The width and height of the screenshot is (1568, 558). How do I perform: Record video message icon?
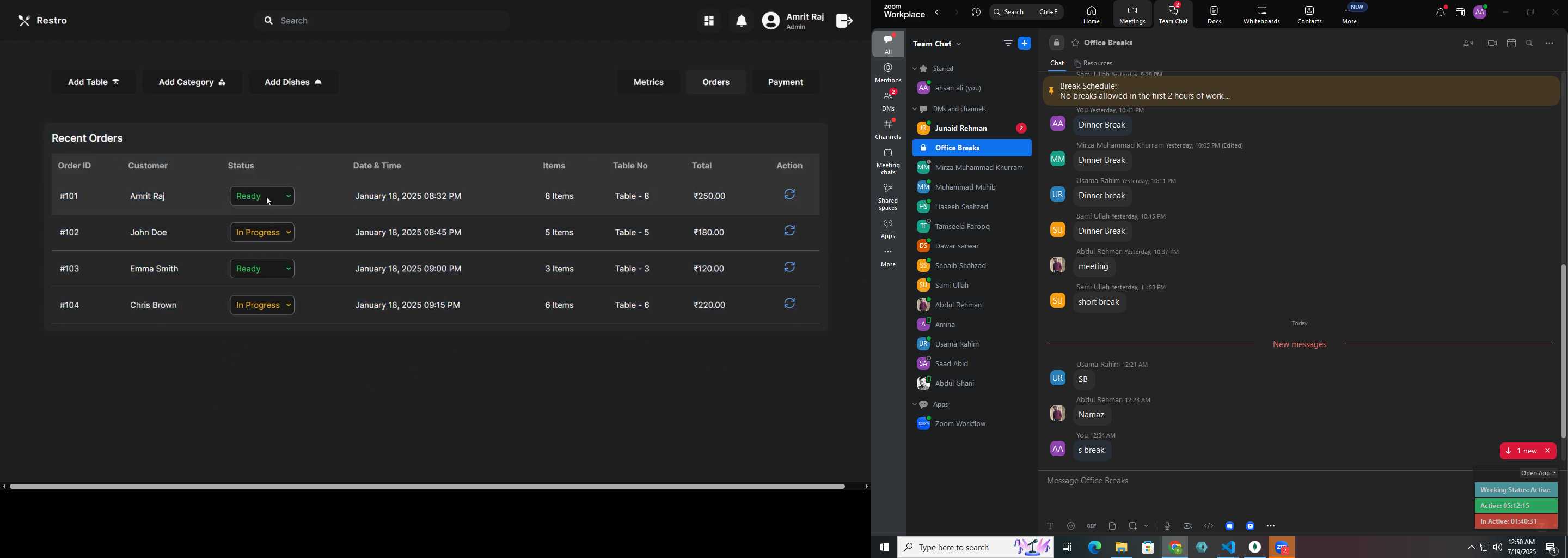(1187, 526)
